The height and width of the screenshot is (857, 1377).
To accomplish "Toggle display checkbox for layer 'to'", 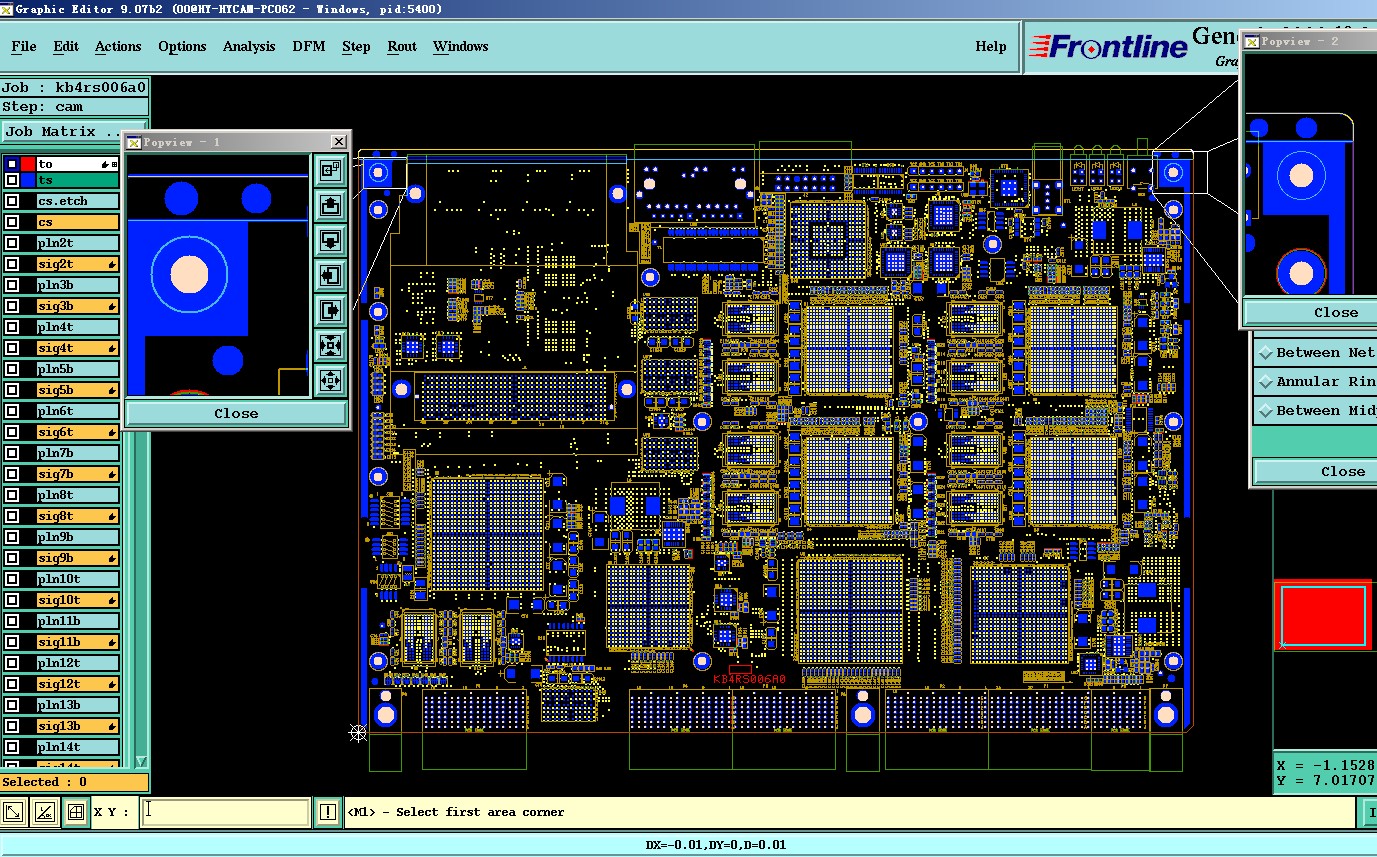I will coord(12,164).
